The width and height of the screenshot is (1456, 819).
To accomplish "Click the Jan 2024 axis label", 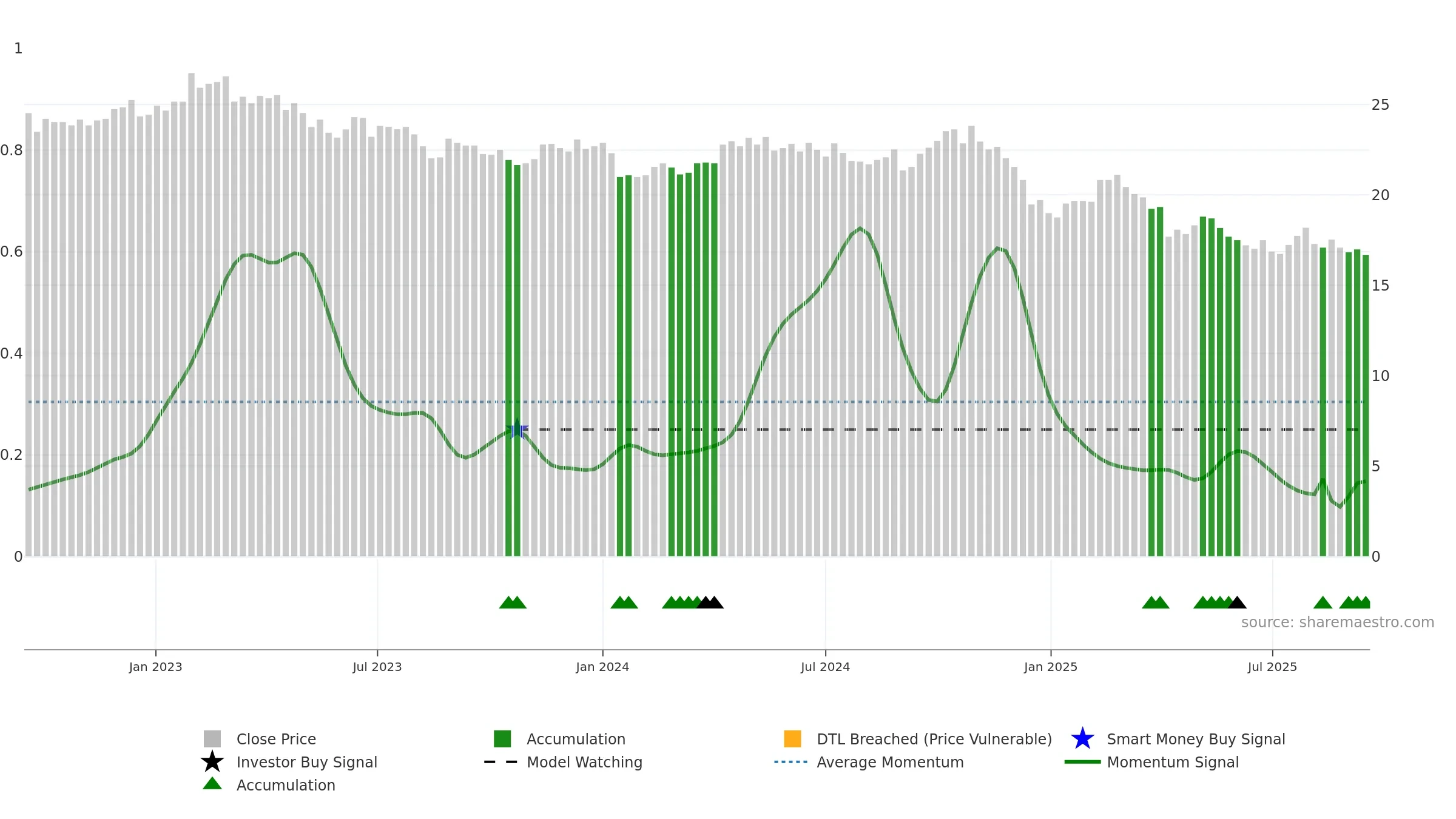I will [602, 667].
